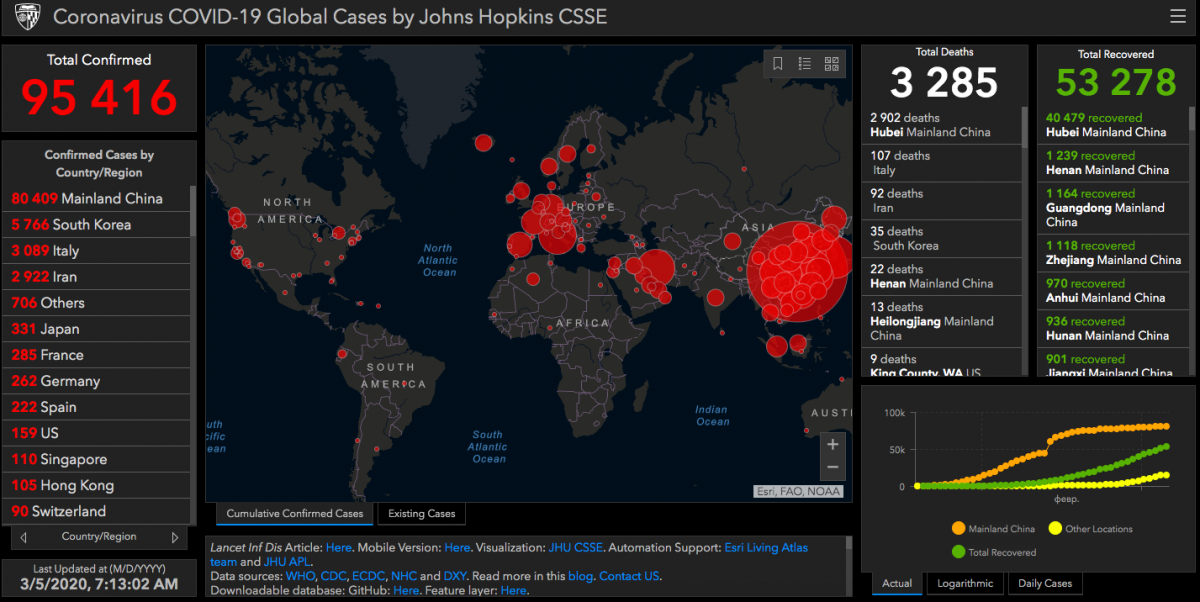Zoom out on the map with minus button

coord(832,468)
